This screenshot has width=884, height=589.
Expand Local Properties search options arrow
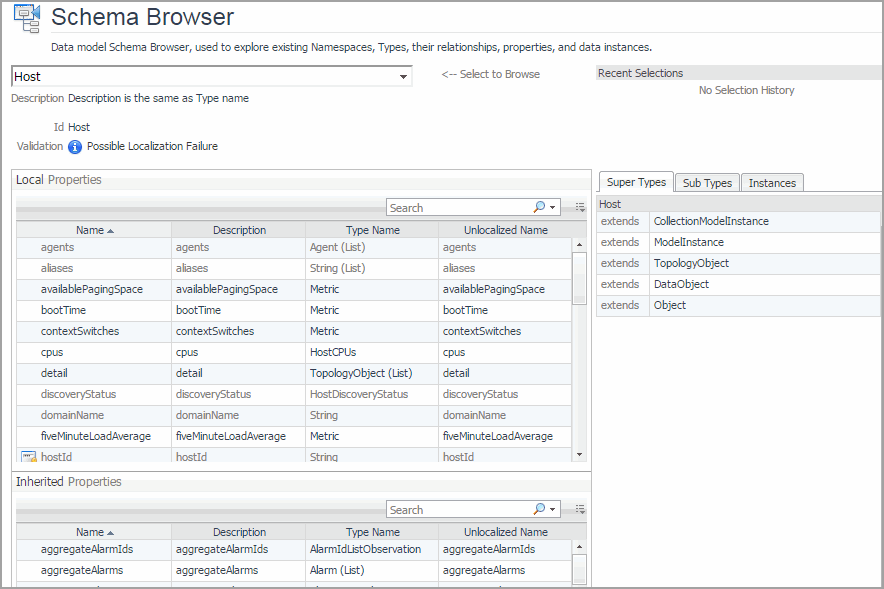553,208
